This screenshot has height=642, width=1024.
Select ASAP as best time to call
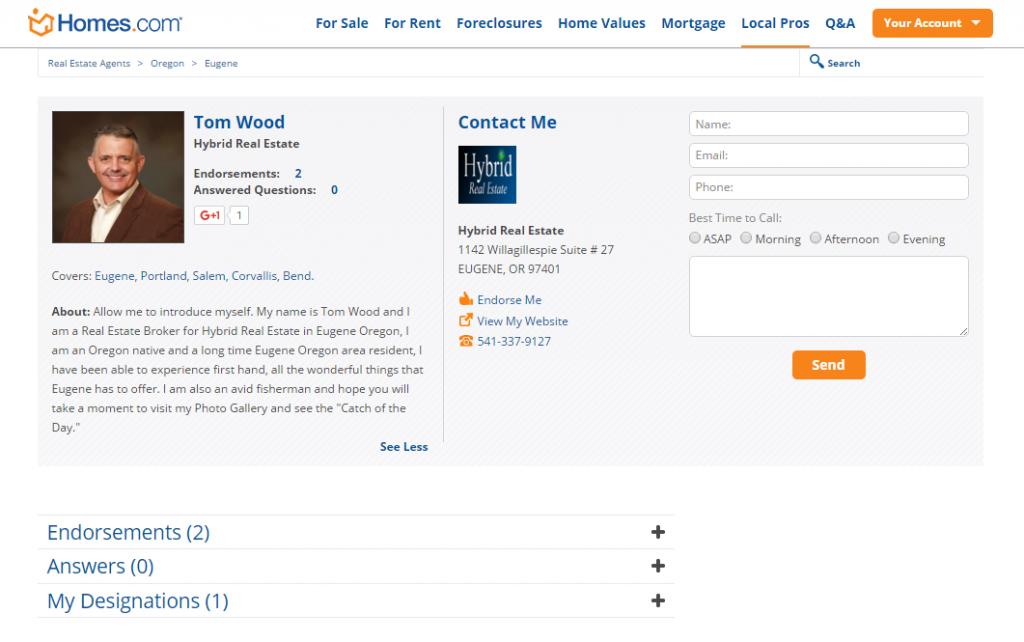click(x=695, y=238)
